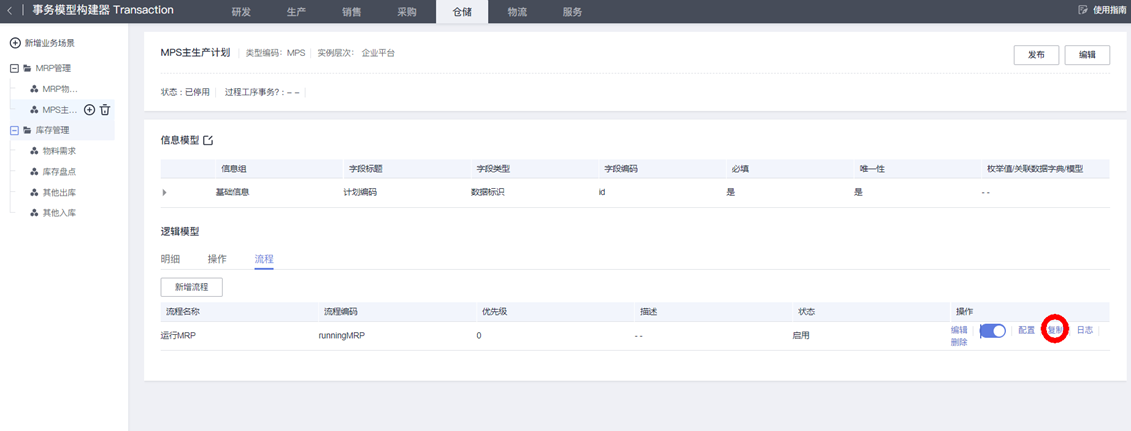Click the 发布 publish button

click(x=1037, y=55)
